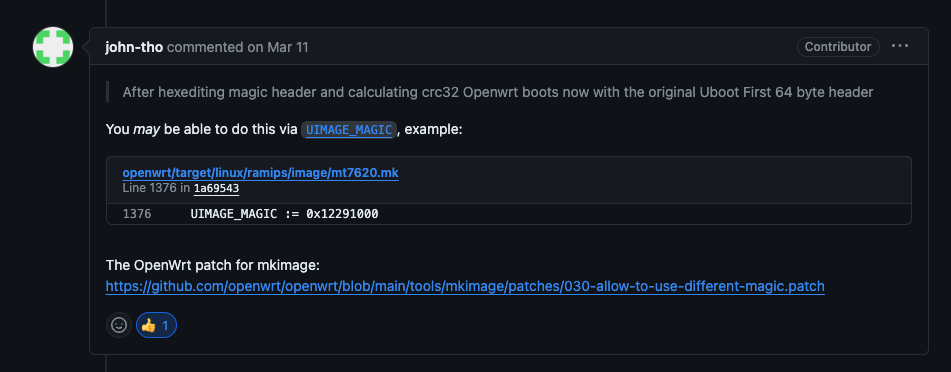Visit the john-tho username profile link
Viewport: 951px width, 372px height.
tap(134, 47)
